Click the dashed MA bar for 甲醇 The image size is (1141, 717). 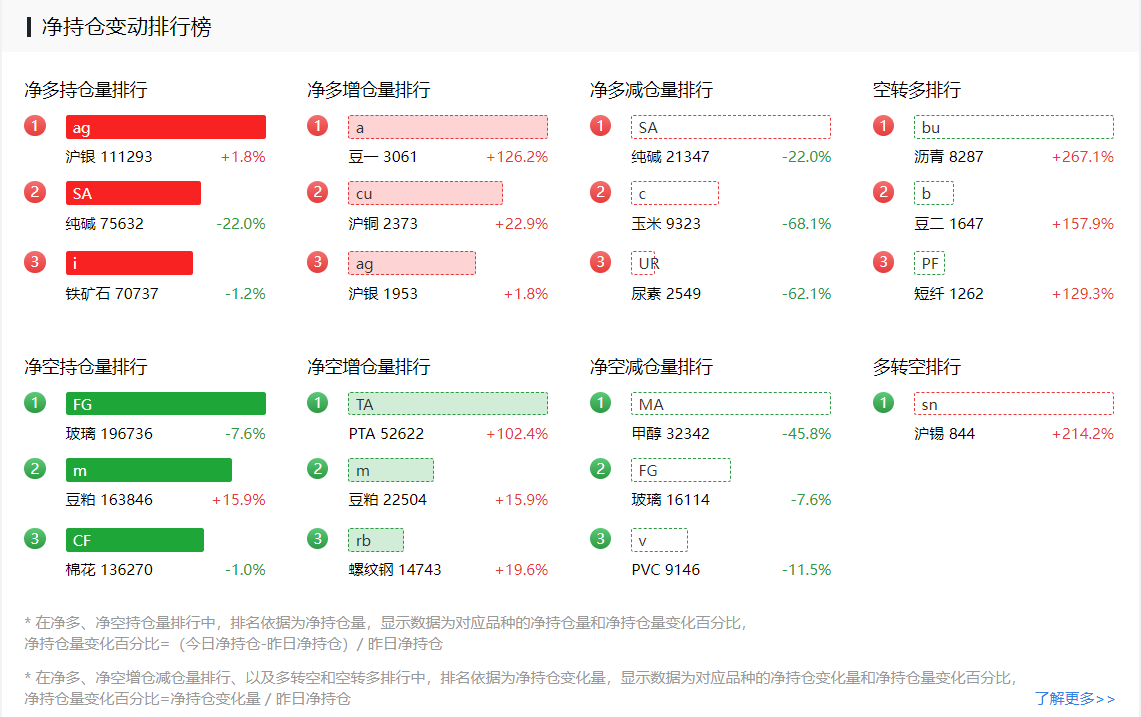pyautogui.click(x=731, y=404)
